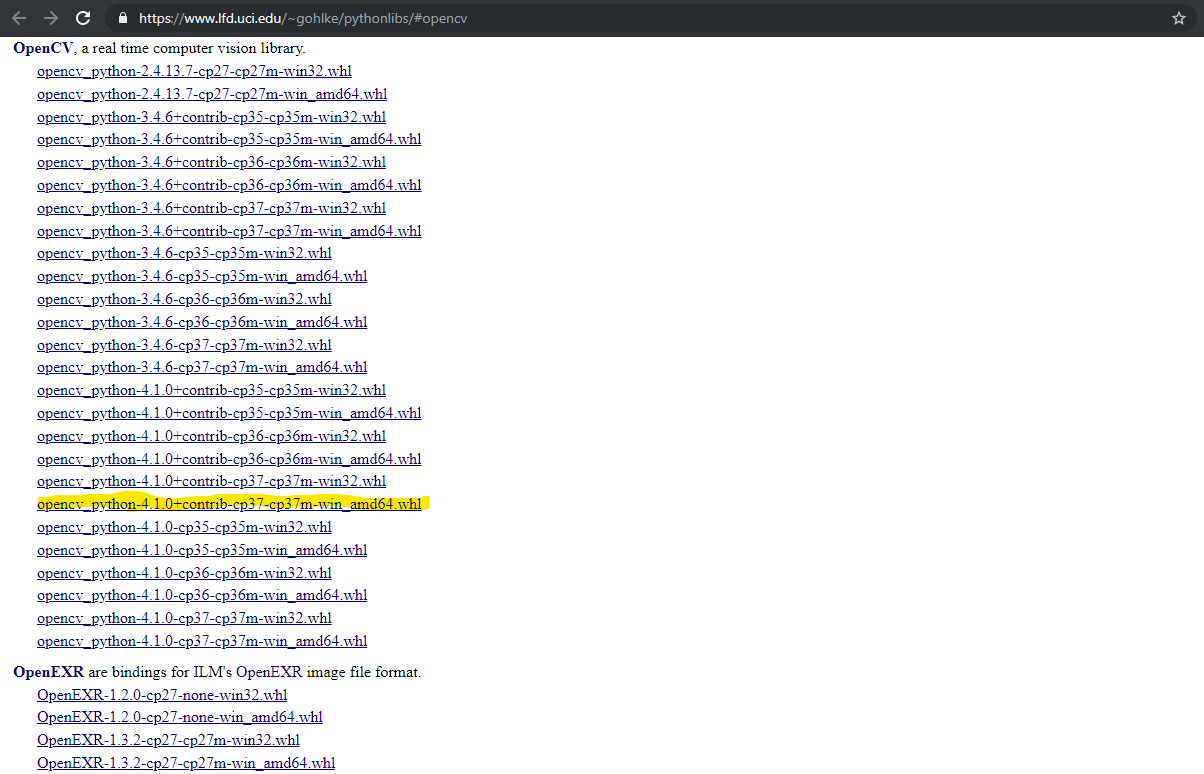Download OpenEXR-1.3.2-cp27-cp27m-win32.whl
Viewport: 1204px width, 774px height.
tap(168, 740)
